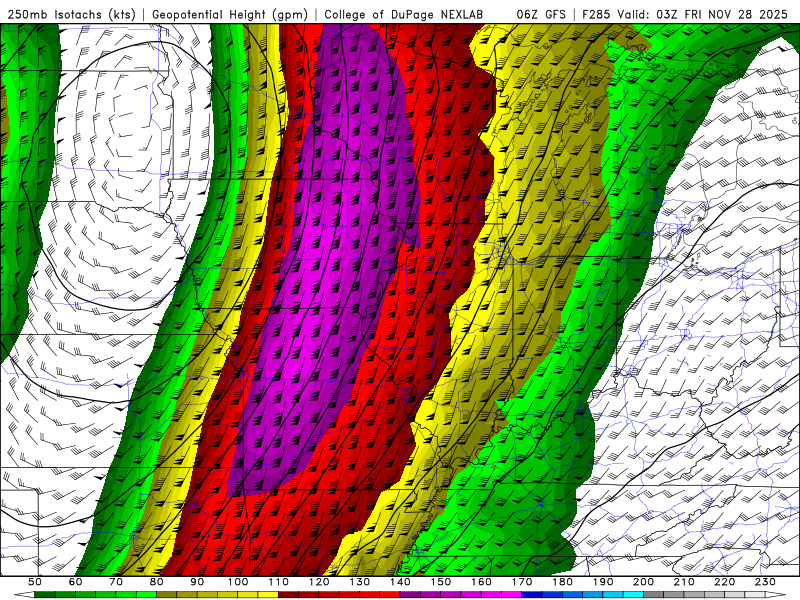
Task: Click the '140' color bar legend value
Action: pyautogui.click(x=400, y=582)
